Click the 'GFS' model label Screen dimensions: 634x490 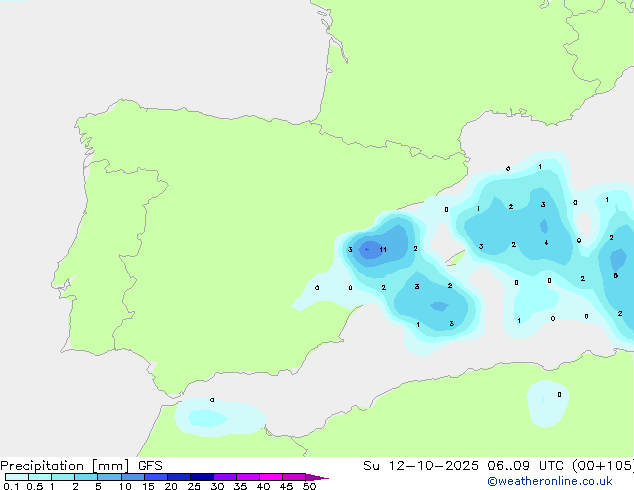(x=150, y=466)
